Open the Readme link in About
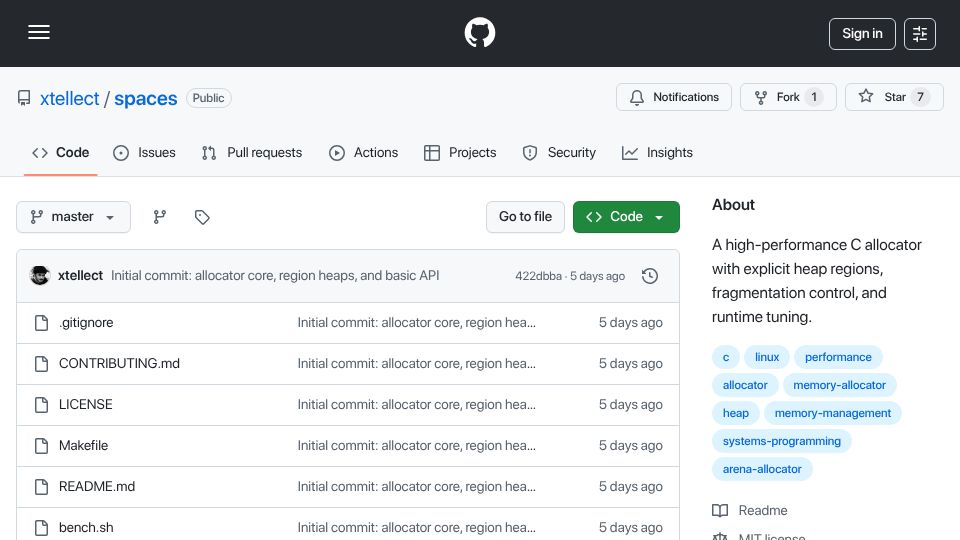The height and width of the screenshot is (540, 960). coord(750,511)
